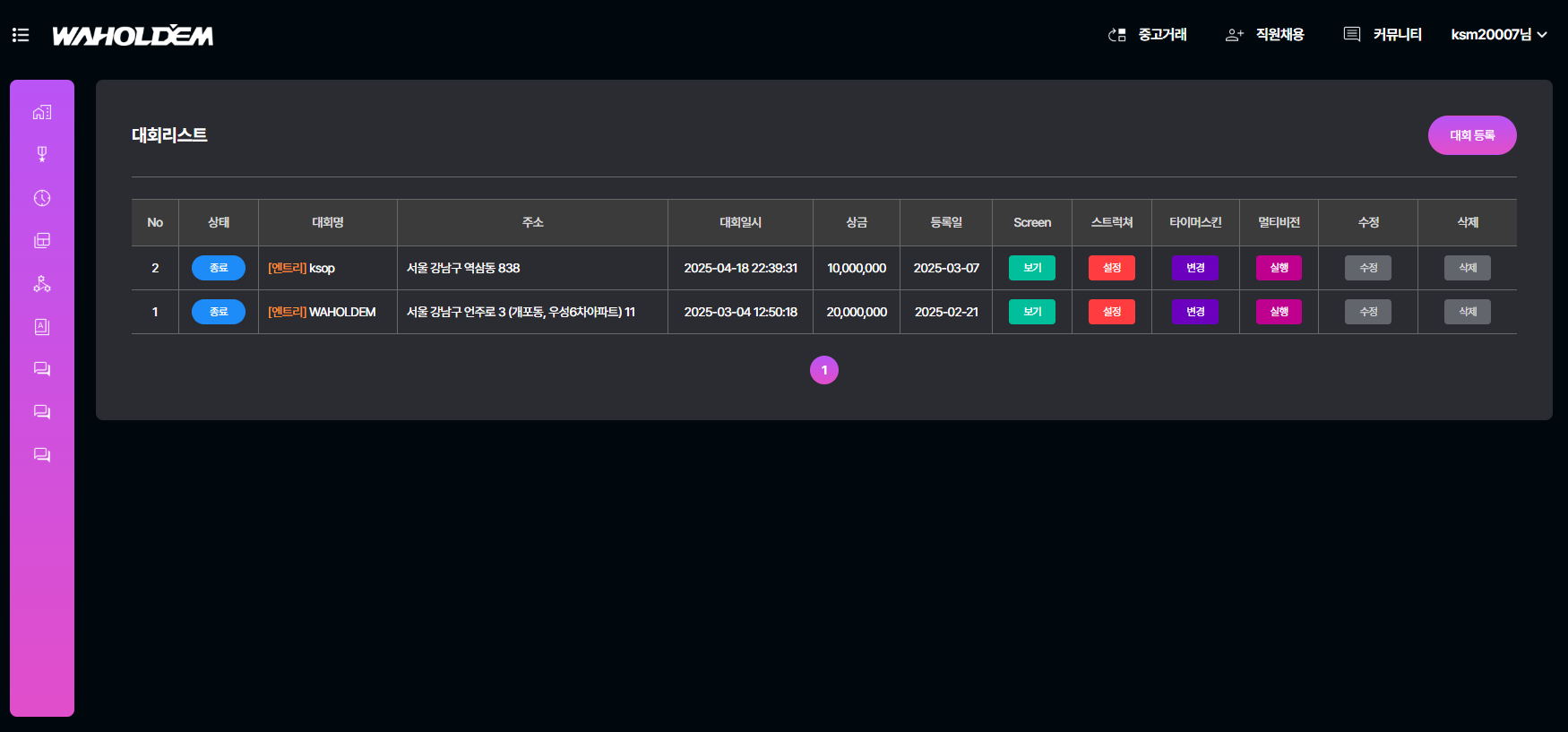Select page 1 in pagination
This screenshot has height=732, width=1568.
click(824, 370)
